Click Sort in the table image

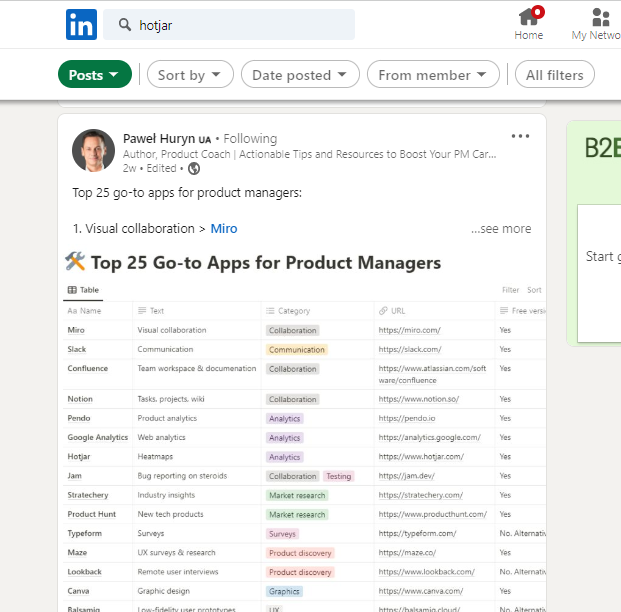[x=534, y=290]
